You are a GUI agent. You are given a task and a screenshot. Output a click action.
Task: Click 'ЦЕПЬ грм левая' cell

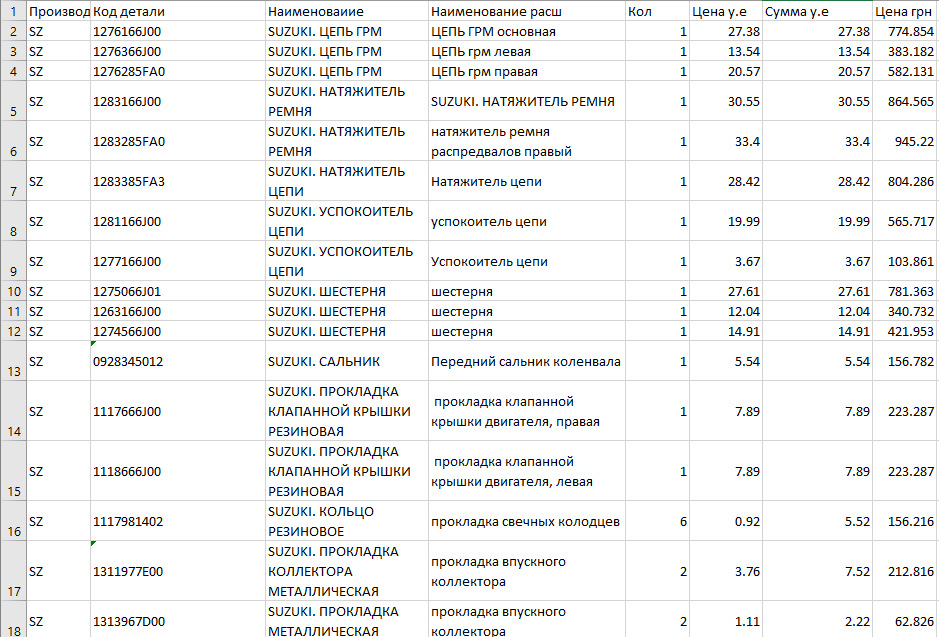click(527, 51)
